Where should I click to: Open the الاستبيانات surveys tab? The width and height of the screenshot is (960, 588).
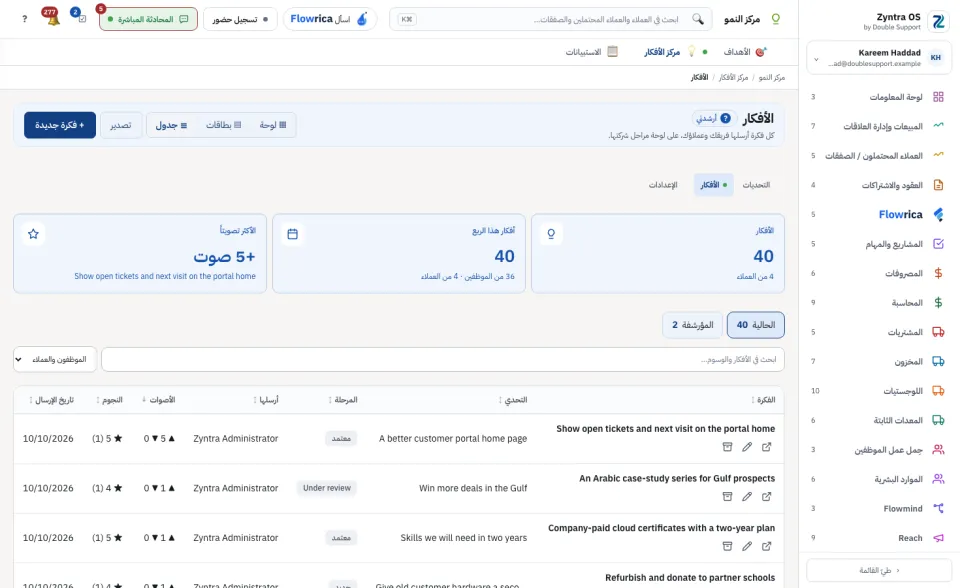[591, 52]
